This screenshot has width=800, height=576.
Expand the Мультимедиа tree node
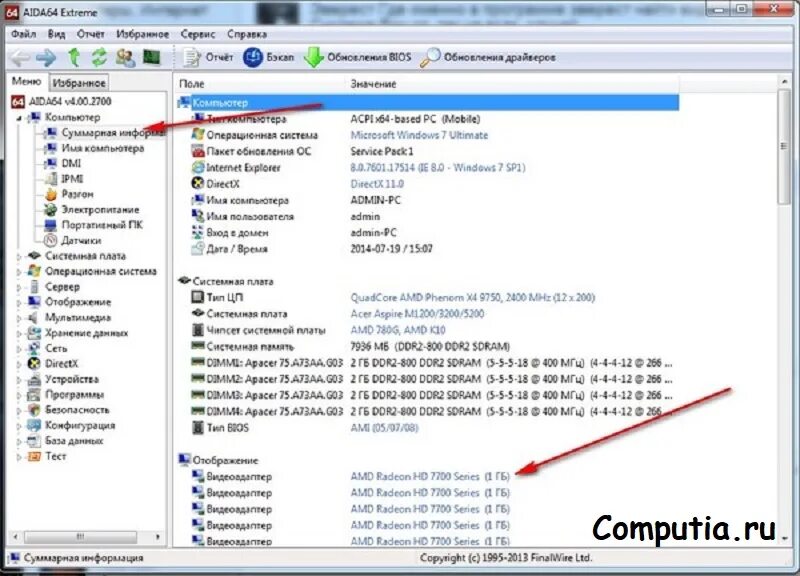tap(19, 318)
